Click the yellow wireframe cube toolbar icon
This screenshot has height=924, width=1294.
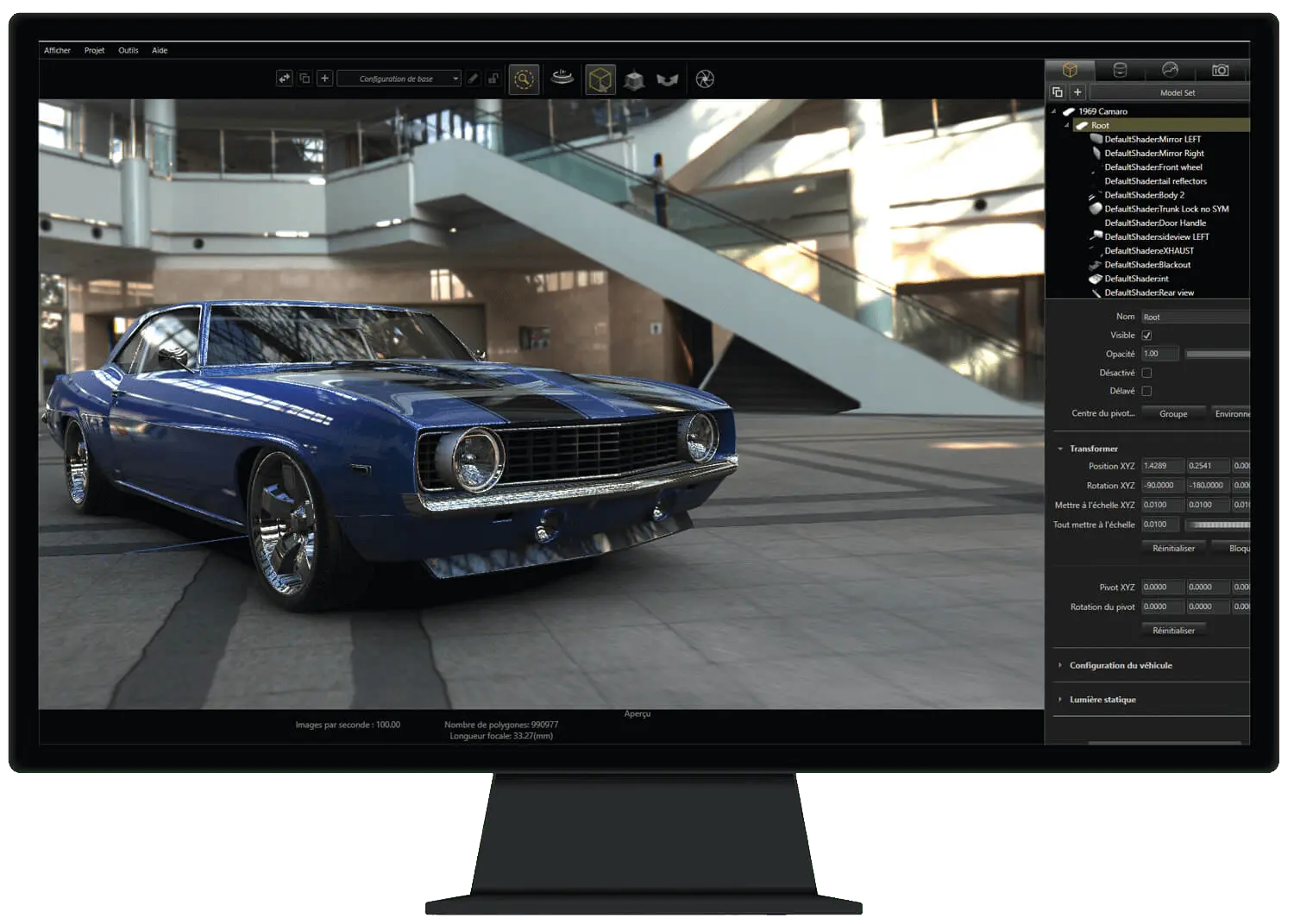(x=600, y=79)
